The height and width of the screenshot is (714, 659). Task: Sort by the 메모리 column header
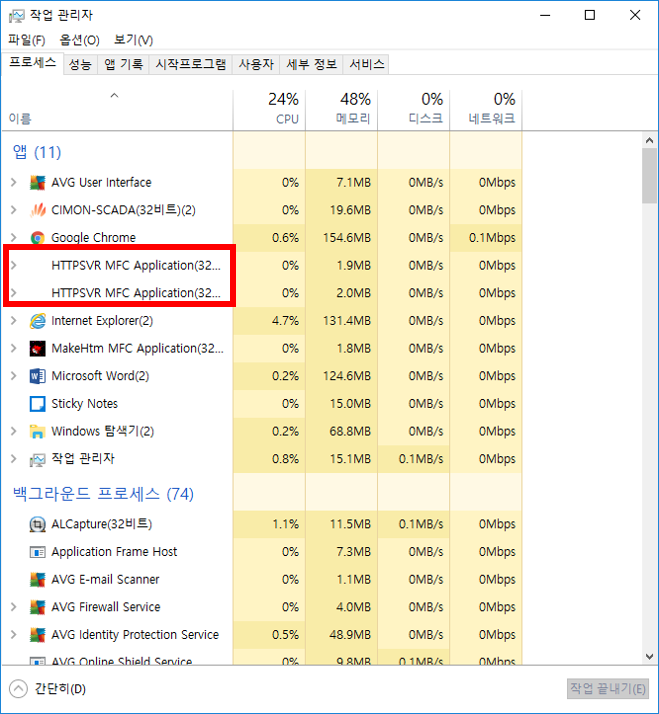[x=342, y=110]
